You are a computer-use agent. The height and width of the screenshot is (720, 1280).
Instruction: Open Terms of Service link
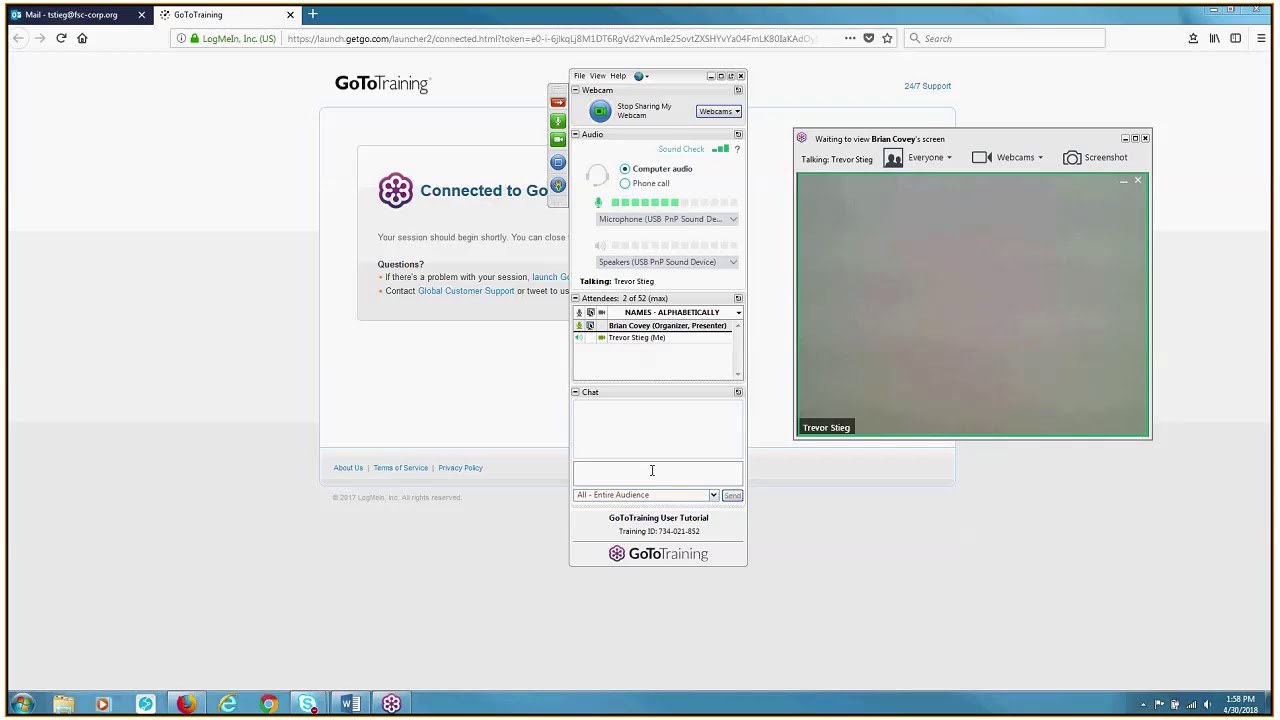point(400,468)
